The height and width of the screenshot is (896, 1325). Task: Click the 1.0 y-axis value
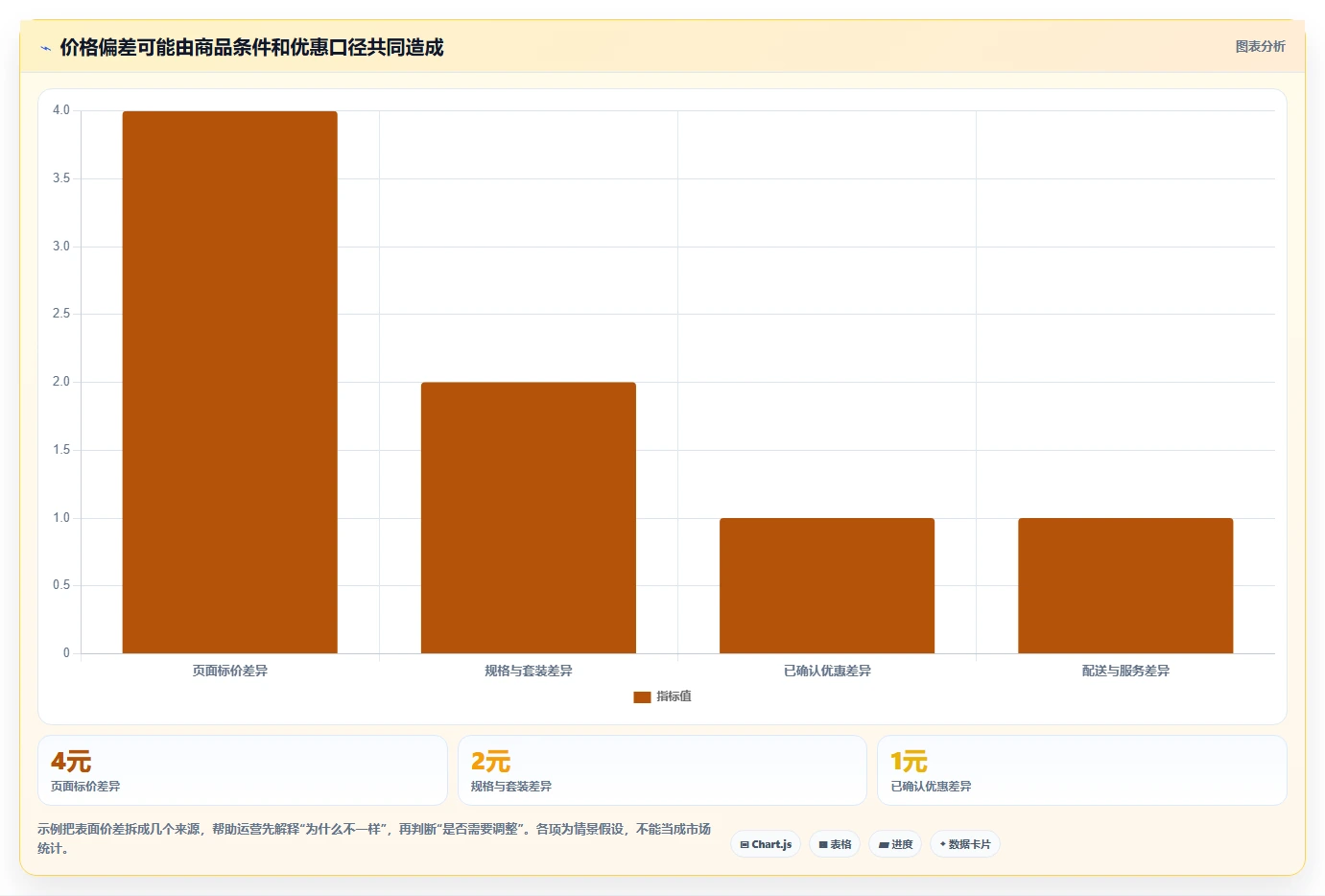(x=61, y=518)
